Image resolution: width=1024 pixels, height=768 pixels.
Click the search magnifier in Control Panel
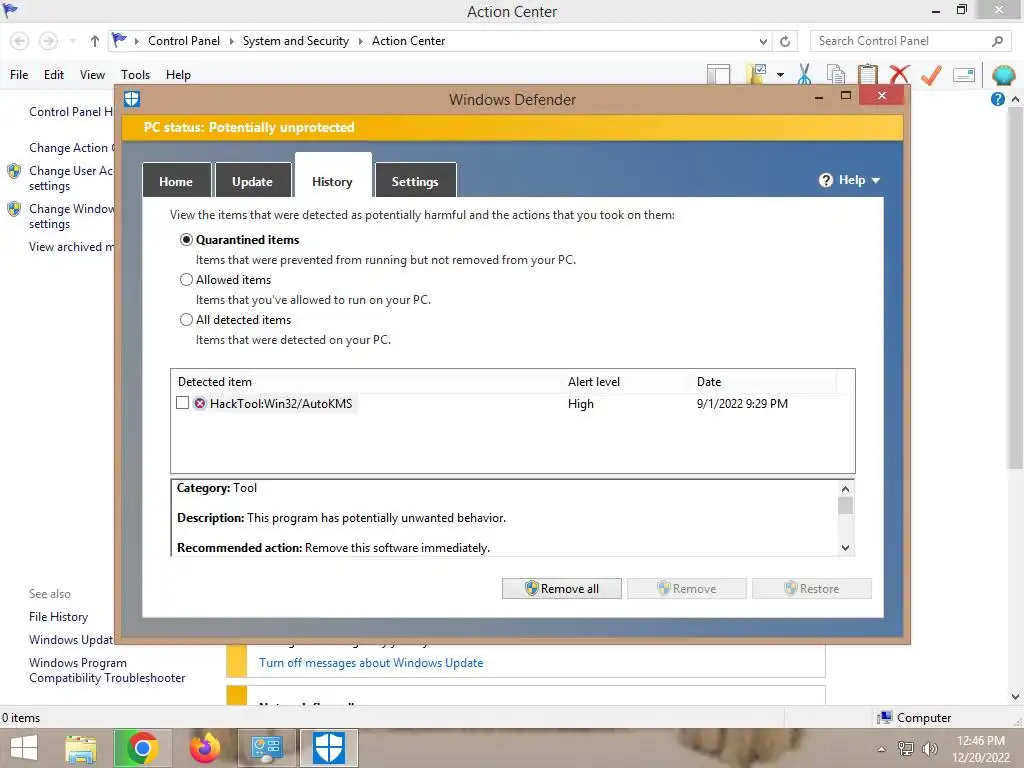click(x=997, y=41)
